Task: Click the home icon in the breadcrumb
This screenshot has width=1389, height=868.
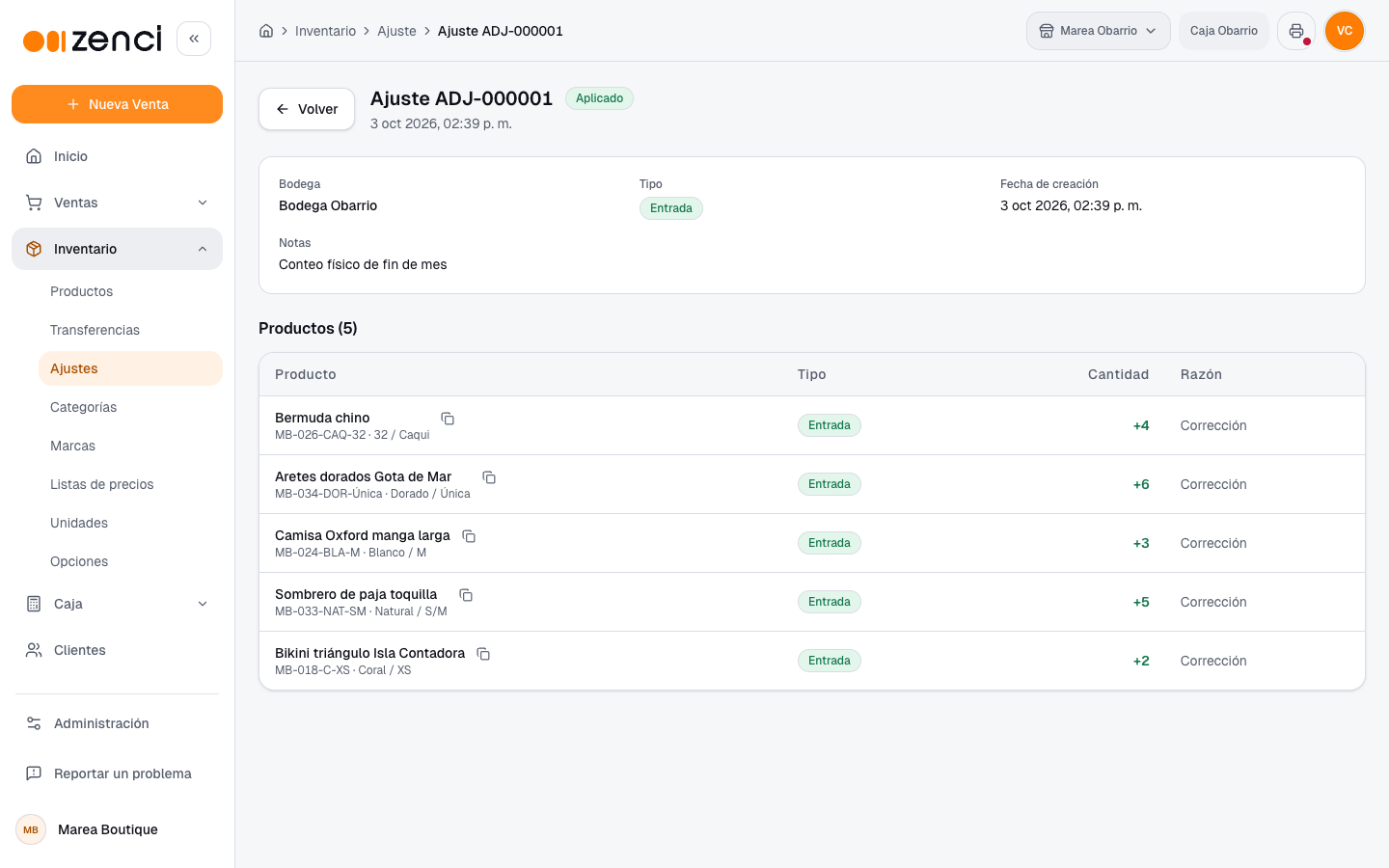Action: click(x=266, y=31)
